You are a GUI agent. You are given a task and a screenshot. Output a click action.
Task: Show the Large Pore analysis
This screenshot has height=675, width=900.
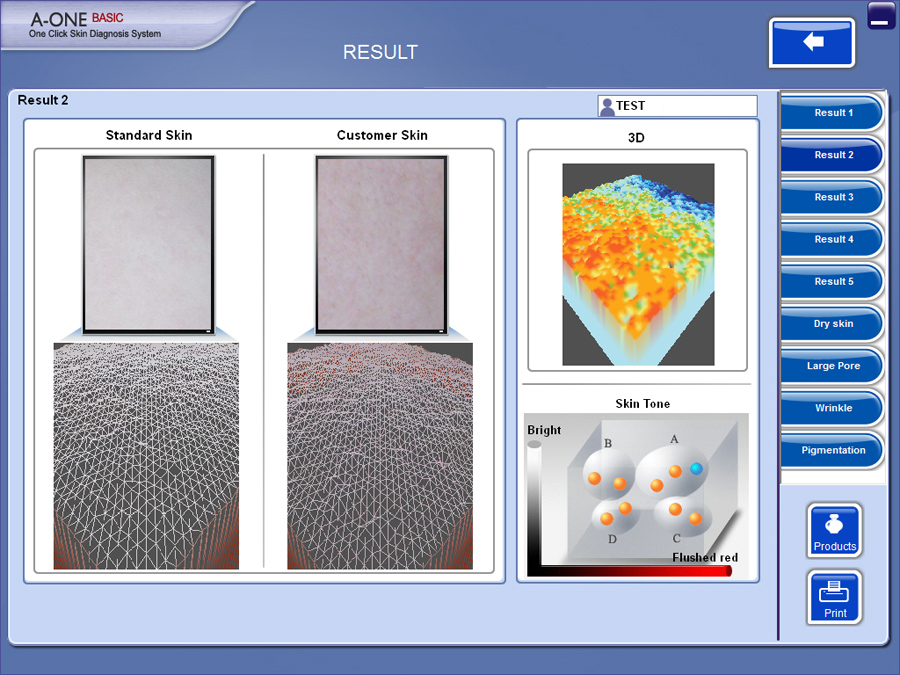[832, 366]
